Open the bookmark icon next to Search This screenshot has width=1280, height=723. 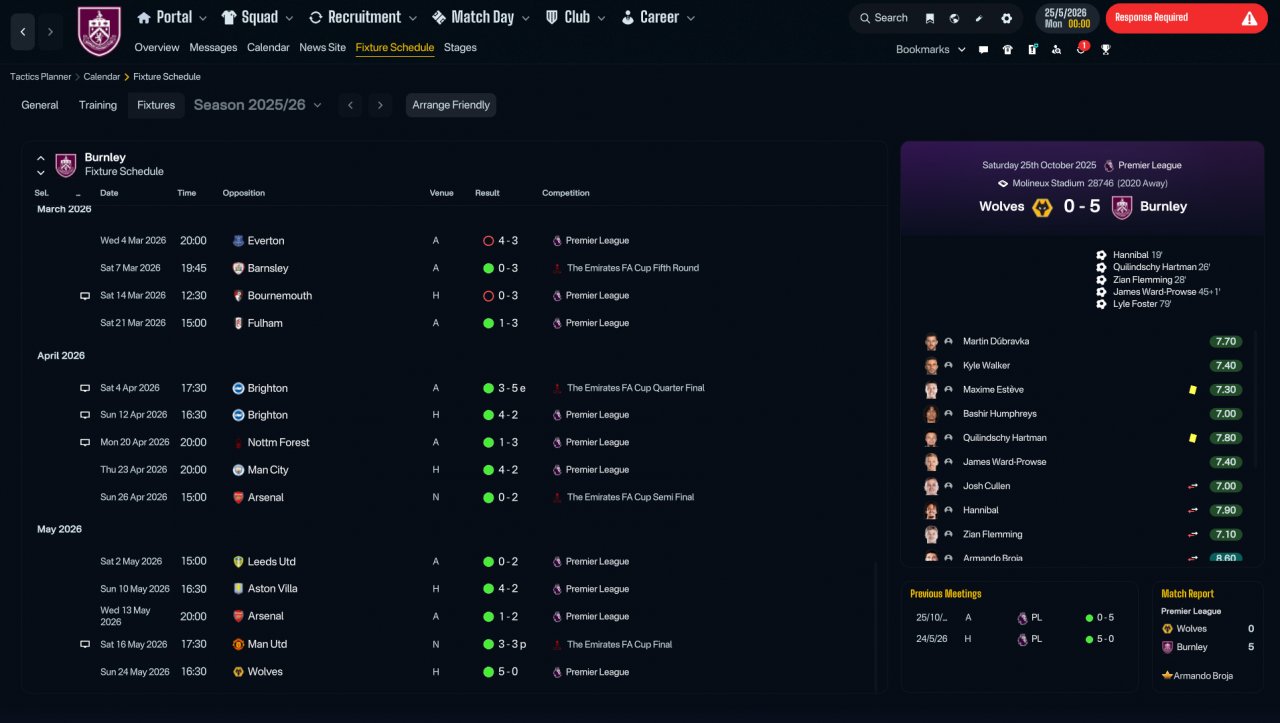[x=930, y=18]
